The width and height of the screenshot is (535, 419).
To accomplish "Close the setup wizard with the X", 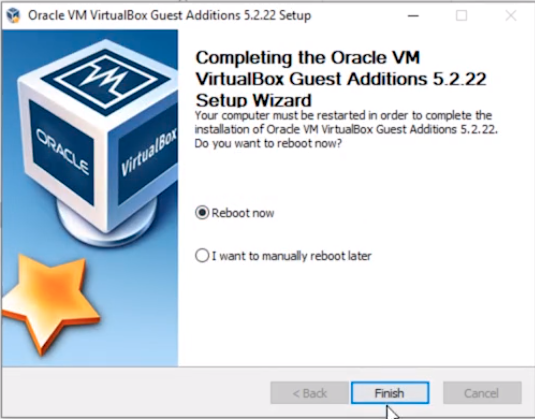I will pos(511,15).
